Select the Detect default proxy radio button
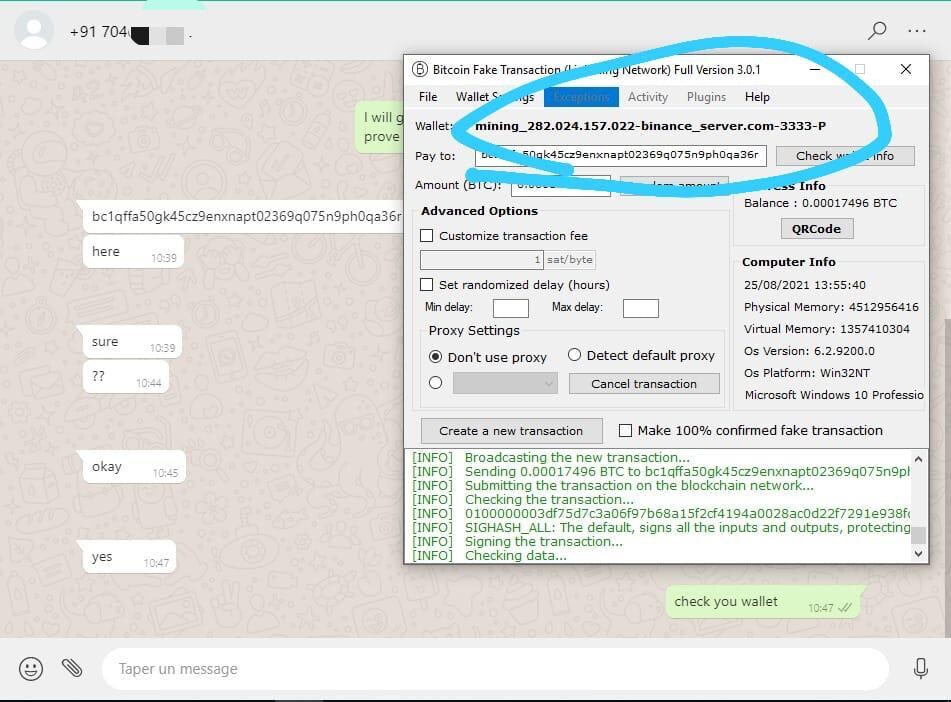Viewport: 951px width, 702px height. pos(574,355)
